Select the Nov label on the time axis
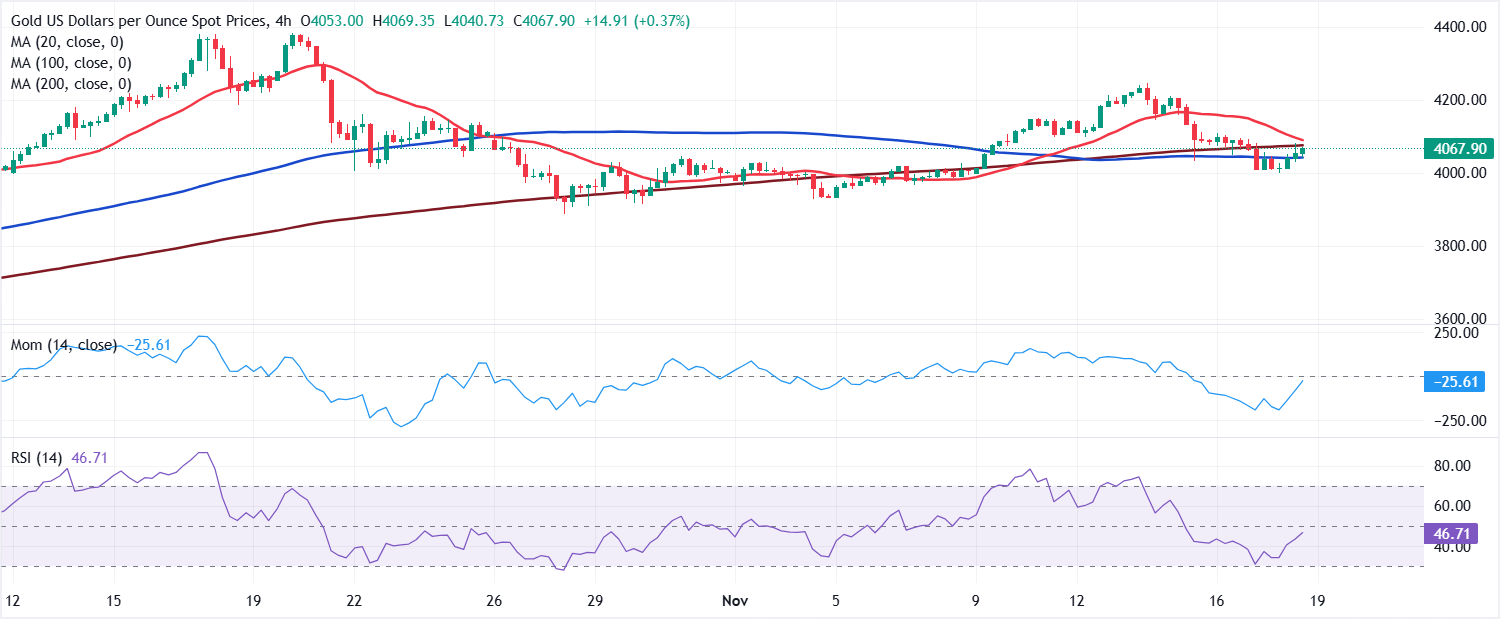 coord(735,602)
